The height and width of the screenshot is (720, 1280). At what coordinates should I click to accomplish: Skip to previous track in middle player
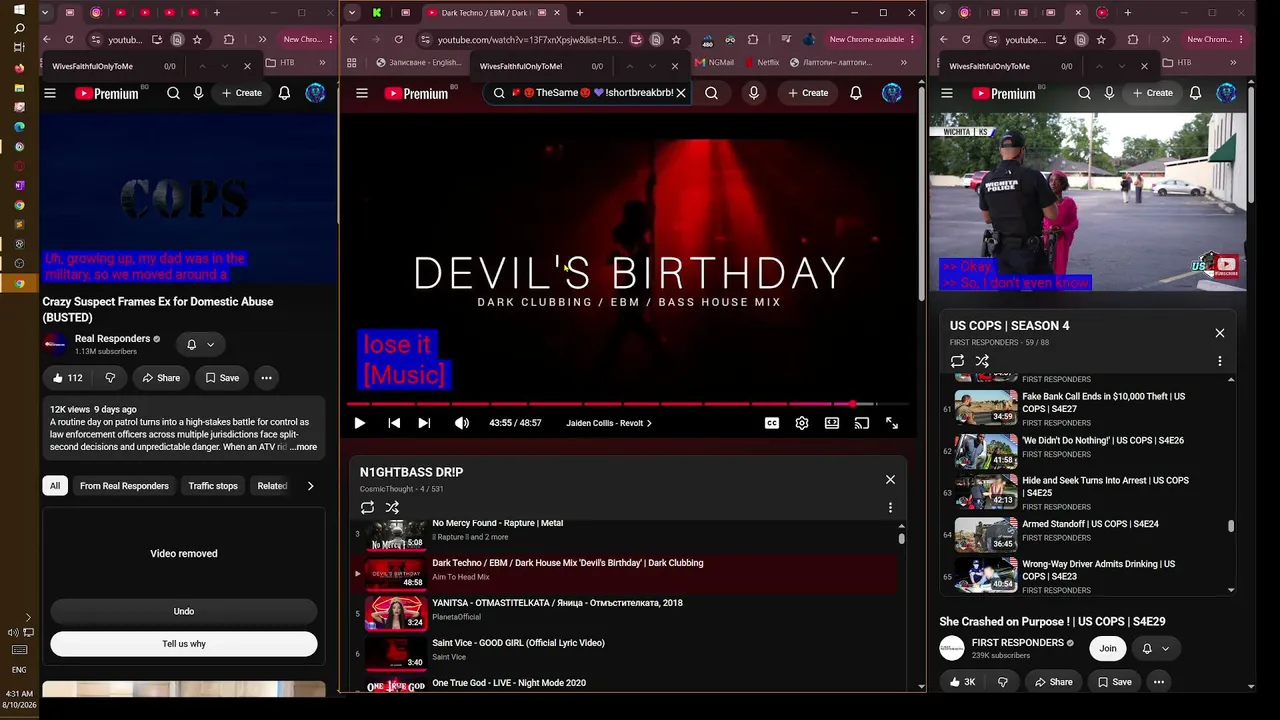[x=394, y=423]
